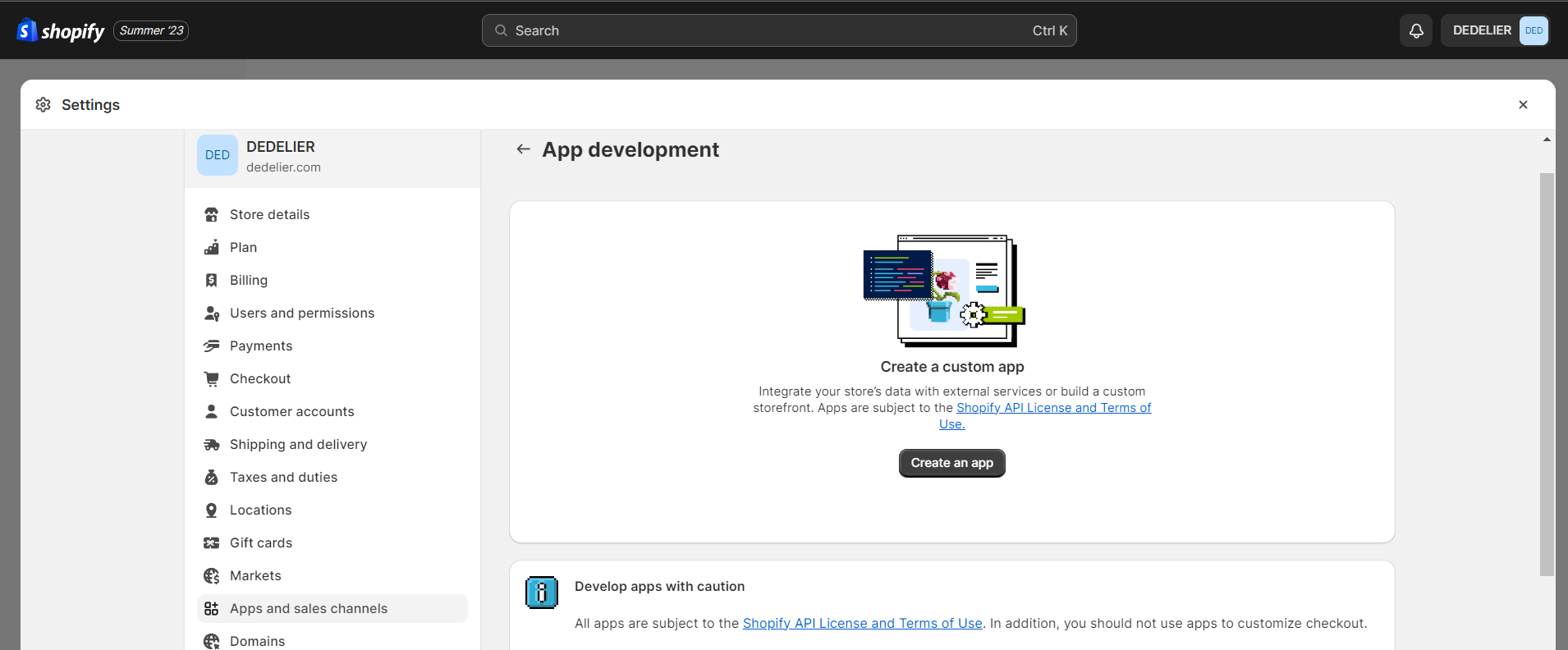Open Locations settings
Image resolution: width=1568 pixels, height=650 pixels.
(332, 510)
